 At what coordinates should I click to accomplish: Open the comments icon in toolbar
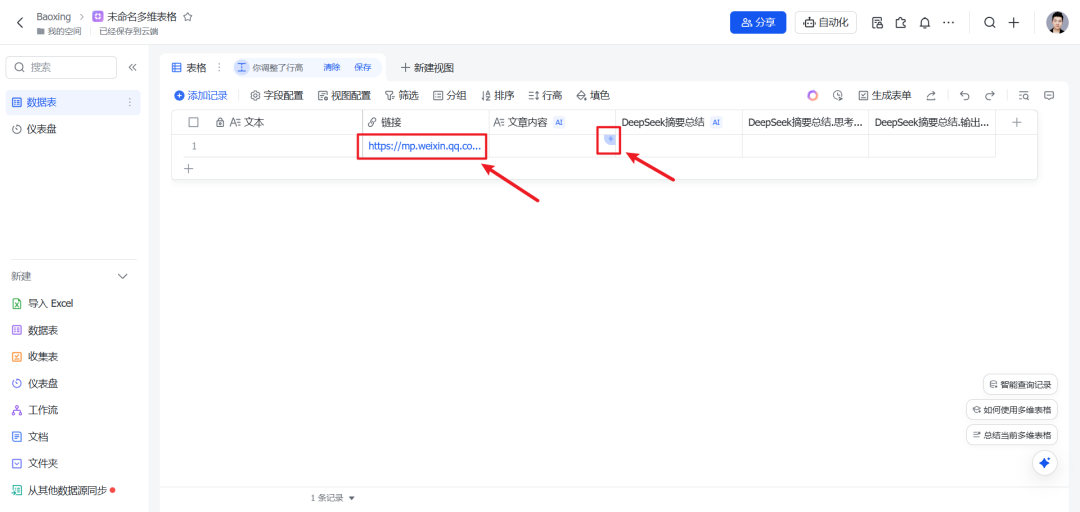pos(1049,96)
